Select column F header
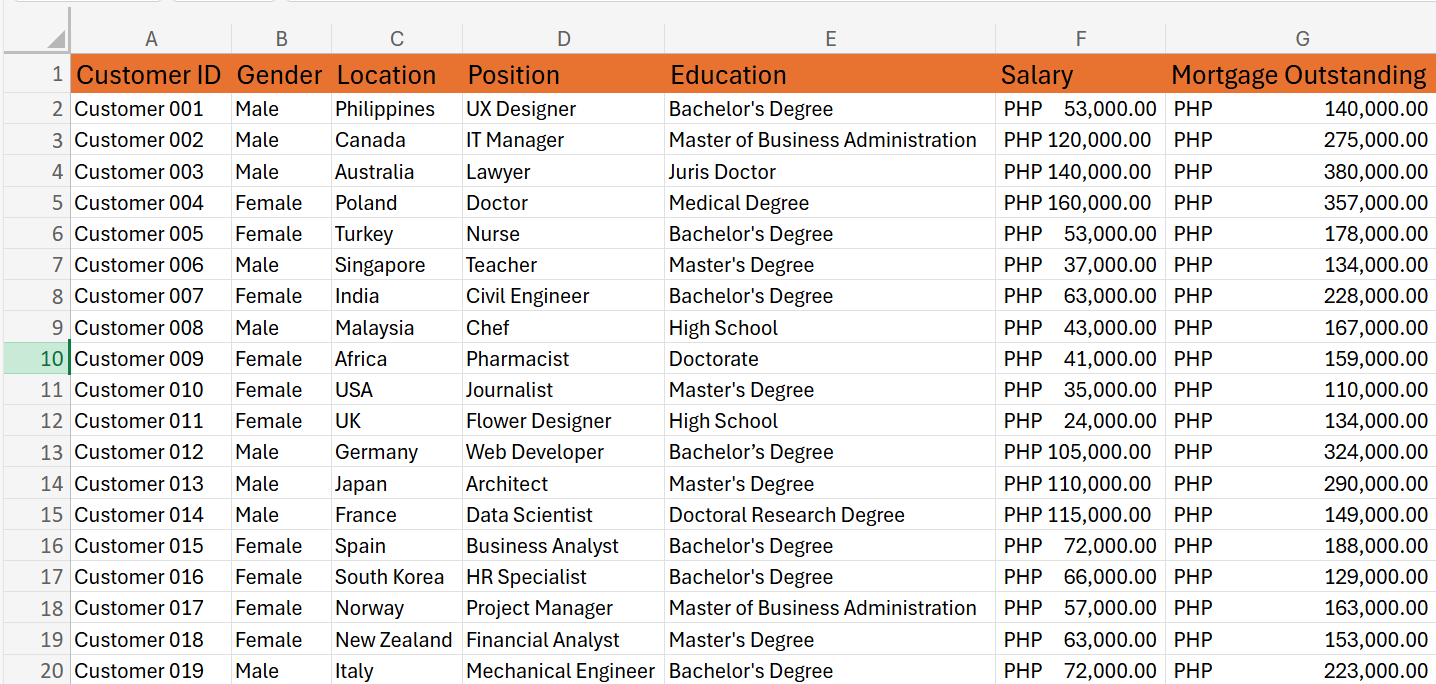1436x684 pixels. coord(1080,39)
